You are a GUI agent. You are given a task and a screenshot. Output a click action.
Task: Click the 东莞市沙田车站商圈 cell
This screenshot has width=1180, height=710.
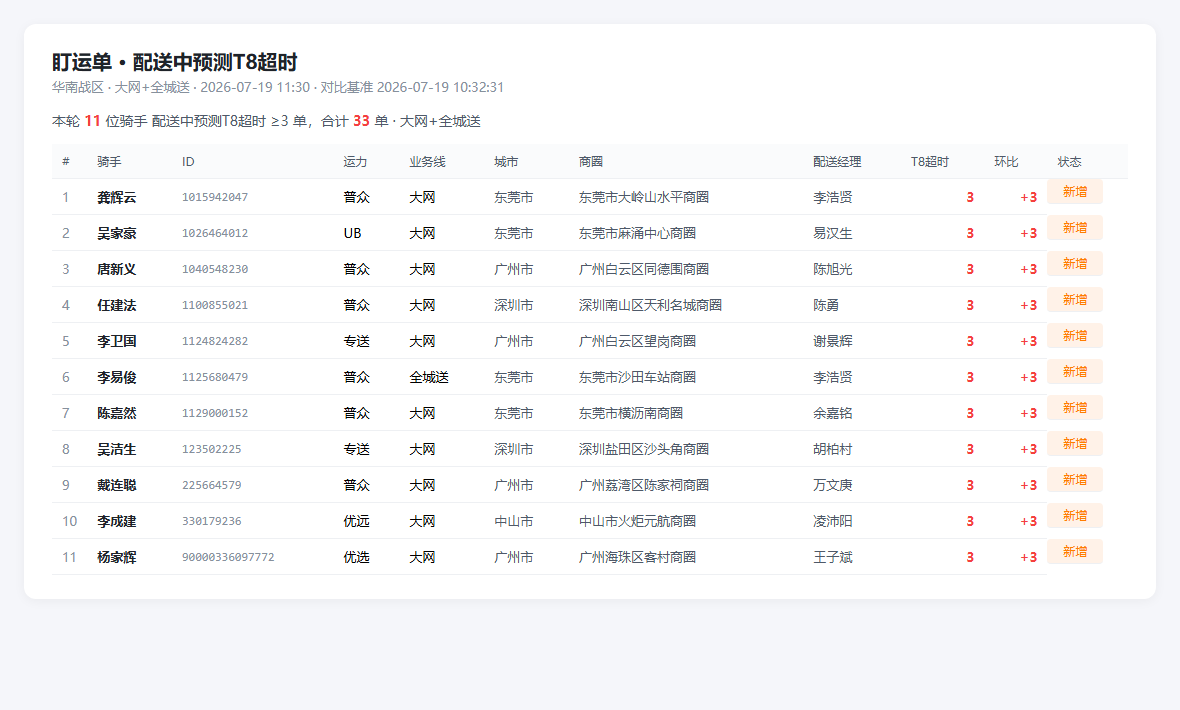point(637,377)
